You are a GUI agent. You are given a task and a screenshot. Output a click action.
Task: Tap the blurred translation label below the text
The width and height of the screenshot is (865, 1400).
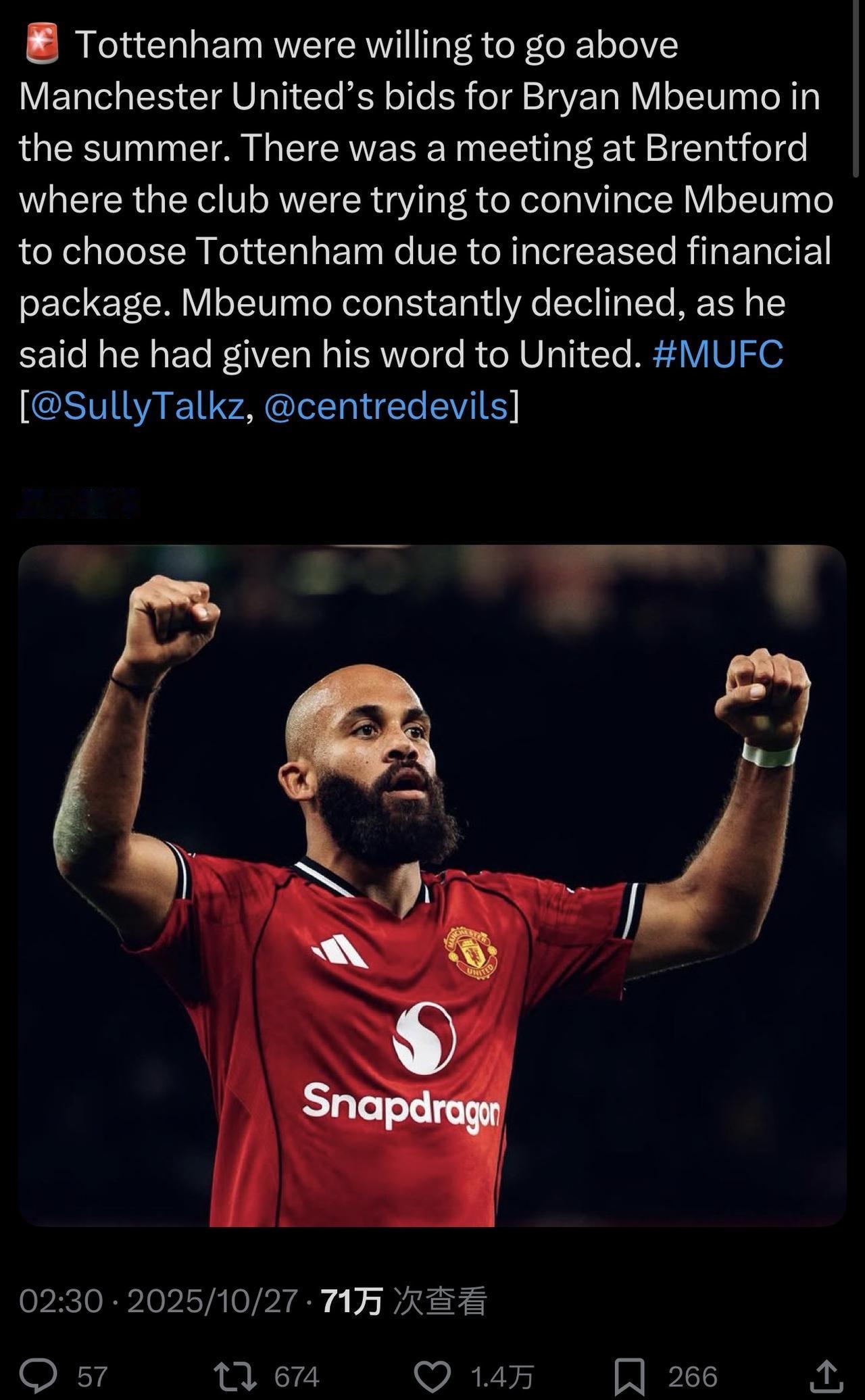[x=79, y=503]
